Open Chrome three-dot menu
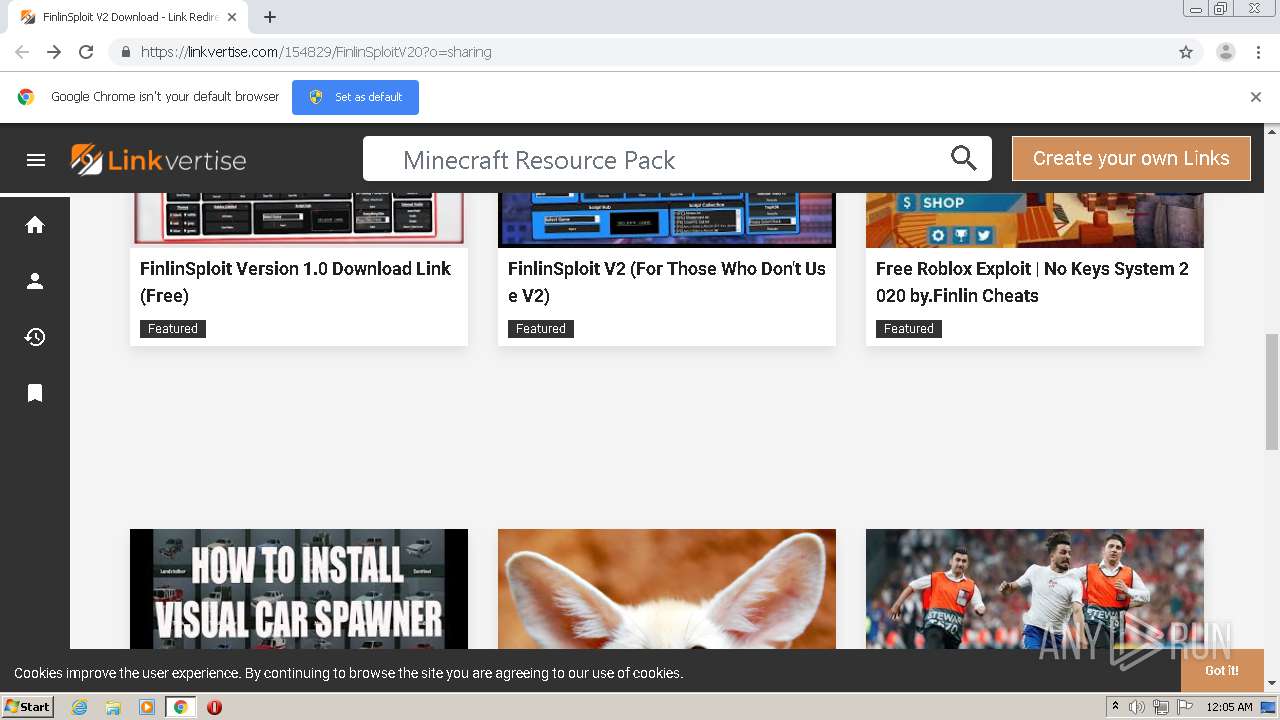 pos(1258,52)
